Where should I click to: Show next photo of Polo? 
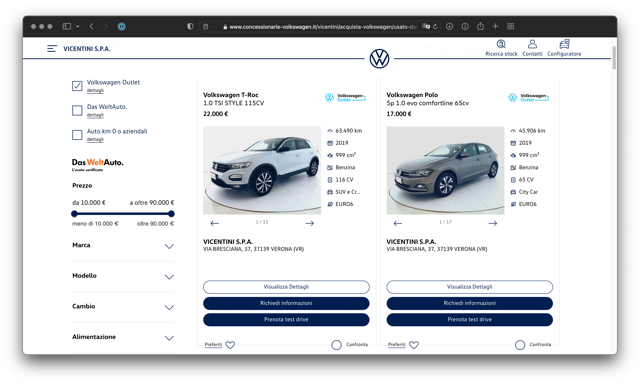tap(493, 223)
